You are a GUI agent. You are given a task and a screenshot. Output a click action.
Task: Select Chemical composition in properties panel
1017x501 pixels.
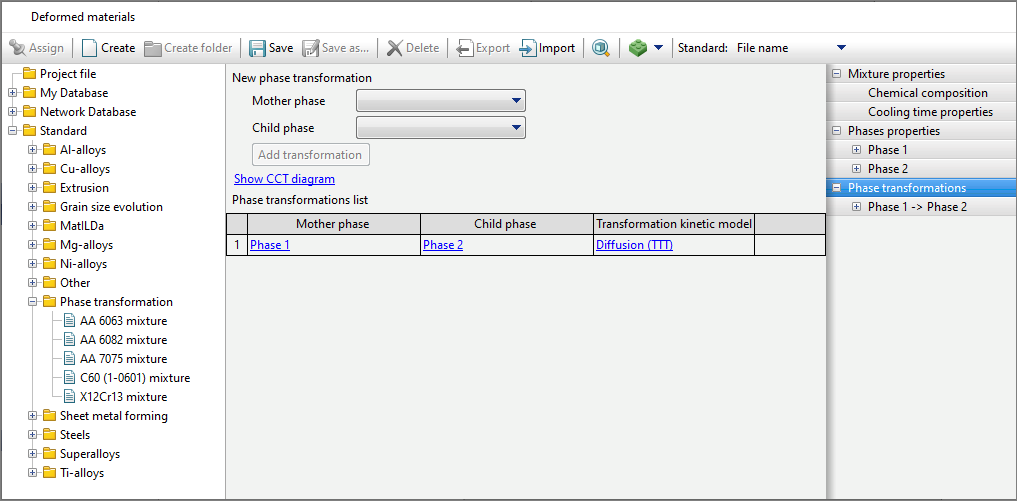pos(927,93)
